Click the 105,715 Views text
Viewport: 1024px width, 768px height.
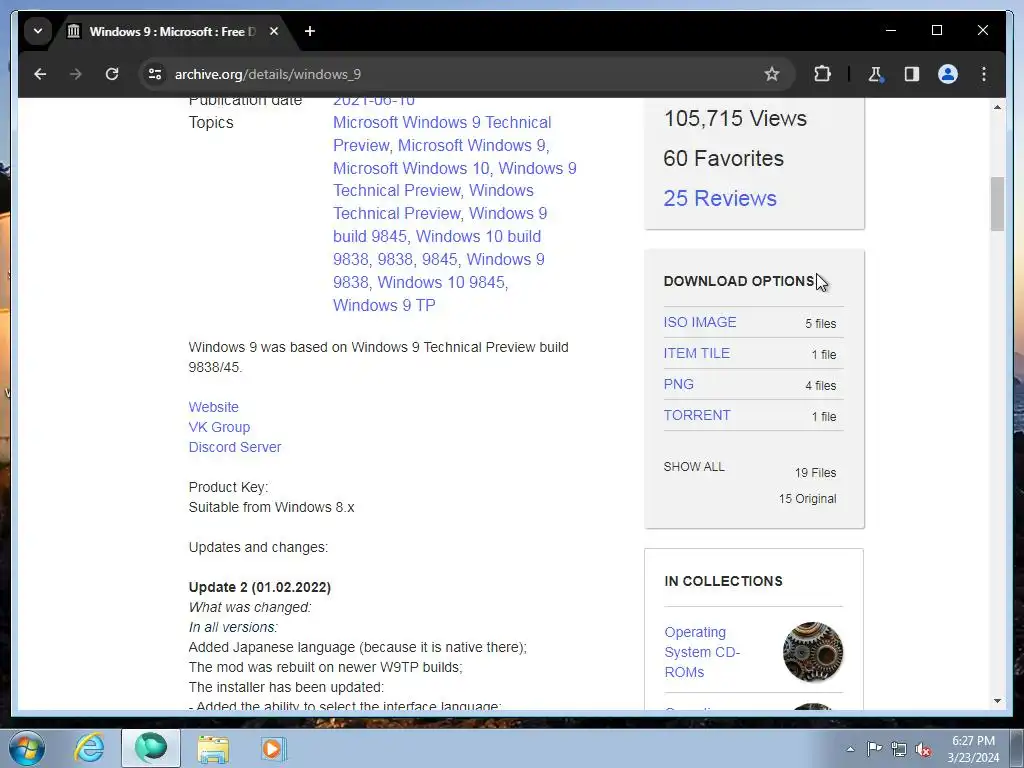click(x=735, y=119)
